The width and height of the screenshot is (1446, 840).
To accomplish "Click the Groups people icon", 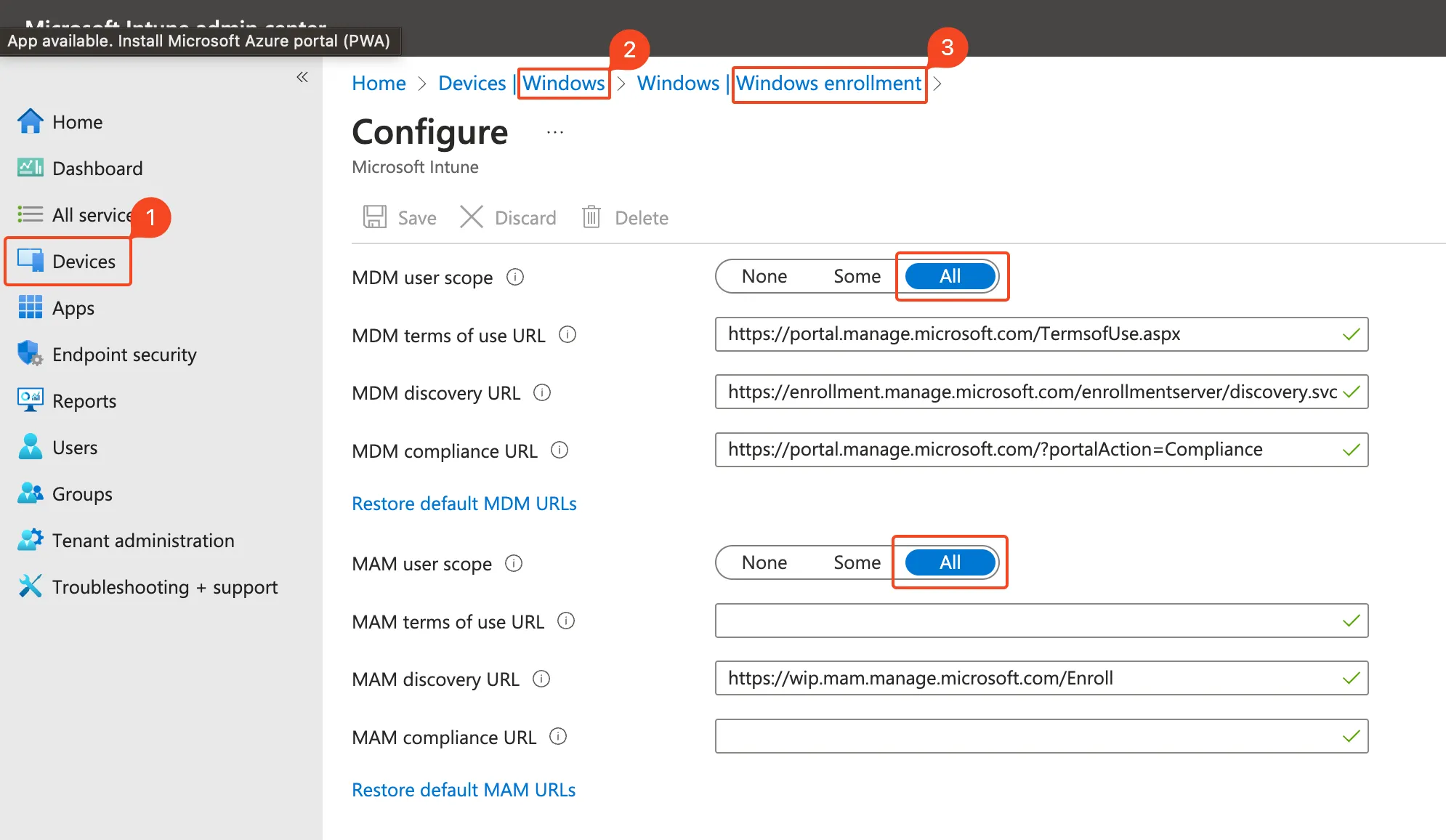I will 30,493.
